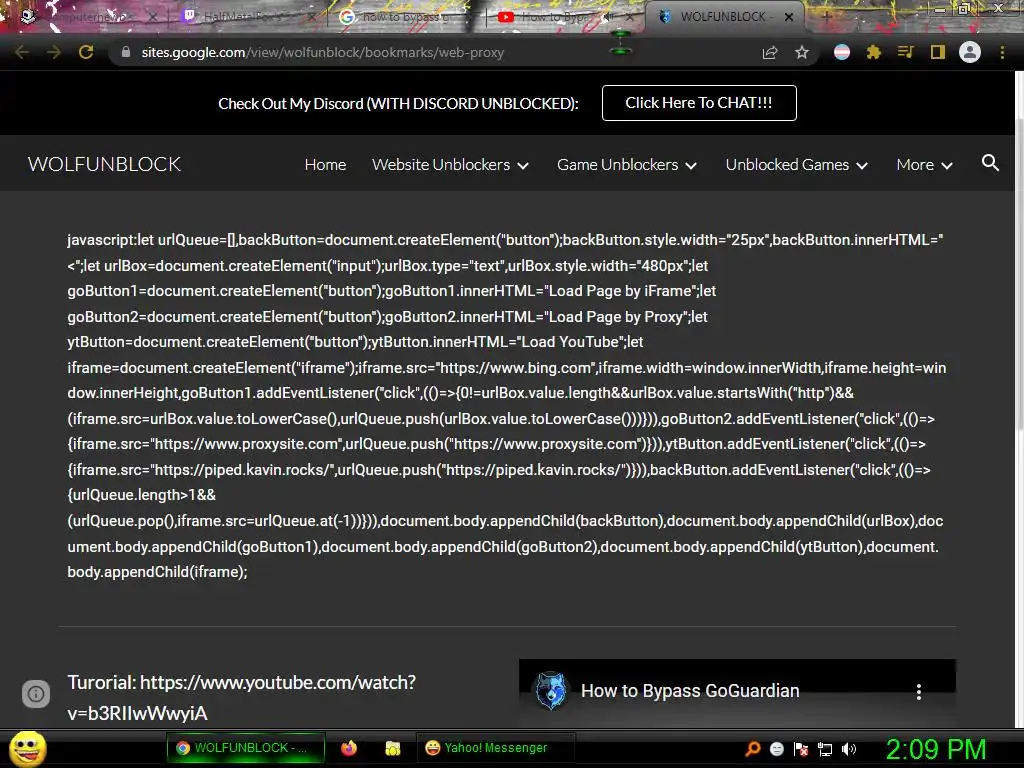Click the Check Out My Discord banner text
The width and height of the screenshot is (1024, 768).
(x=398, y=104)
